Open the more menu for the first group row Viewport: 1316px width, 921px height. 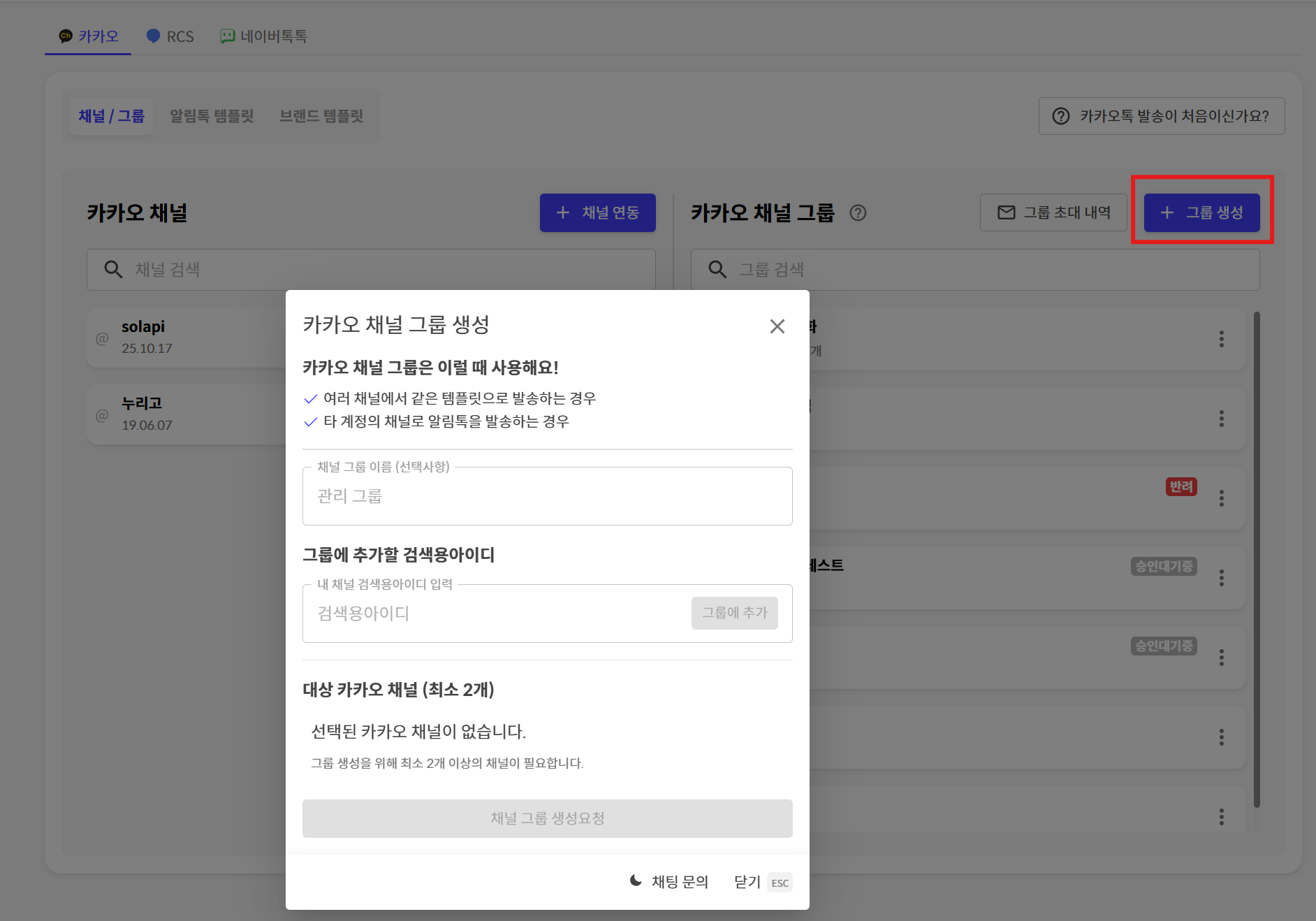(x=1221, y=339)
